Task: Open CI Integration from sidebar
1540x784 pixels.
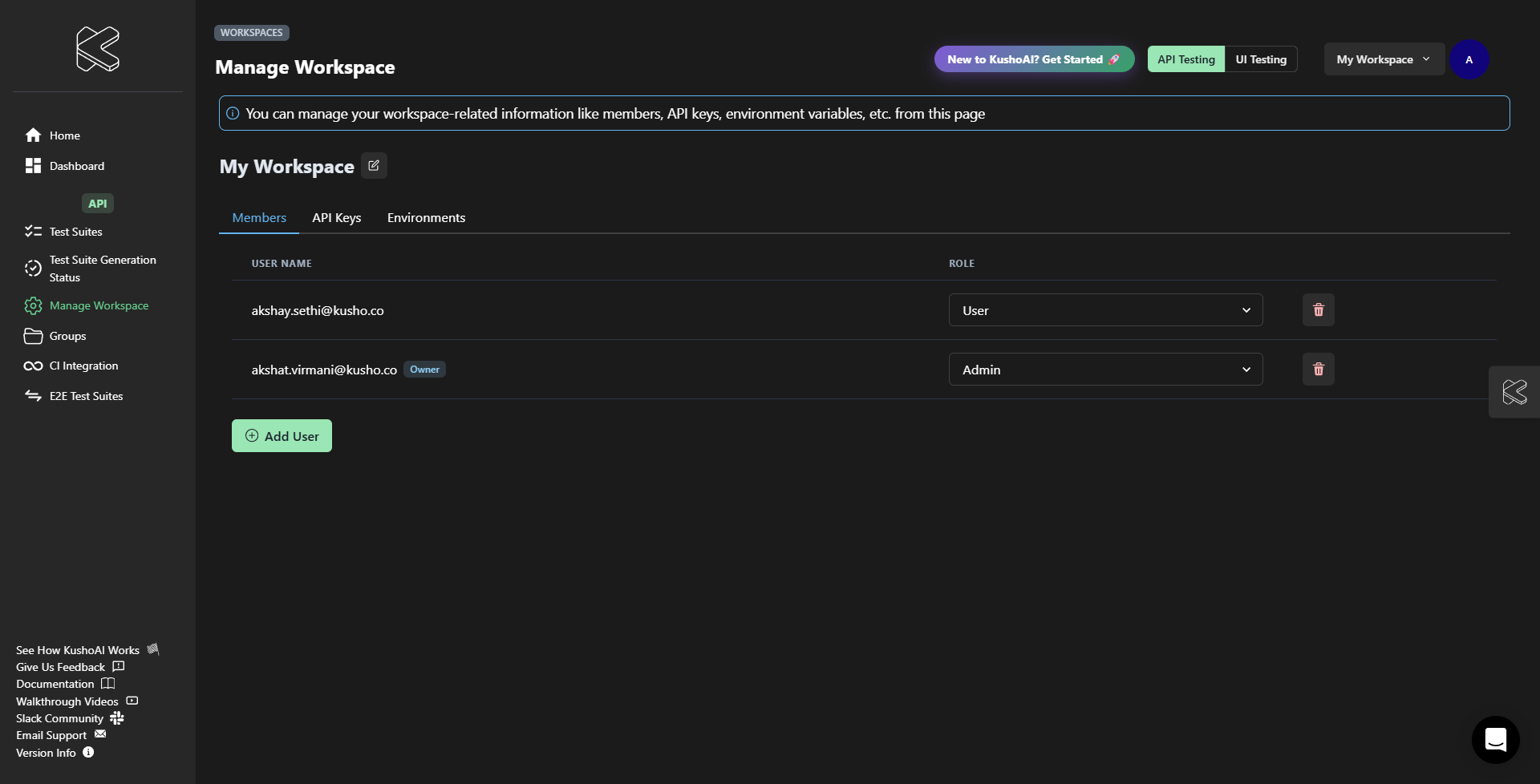Action: (x=83, y=366)
